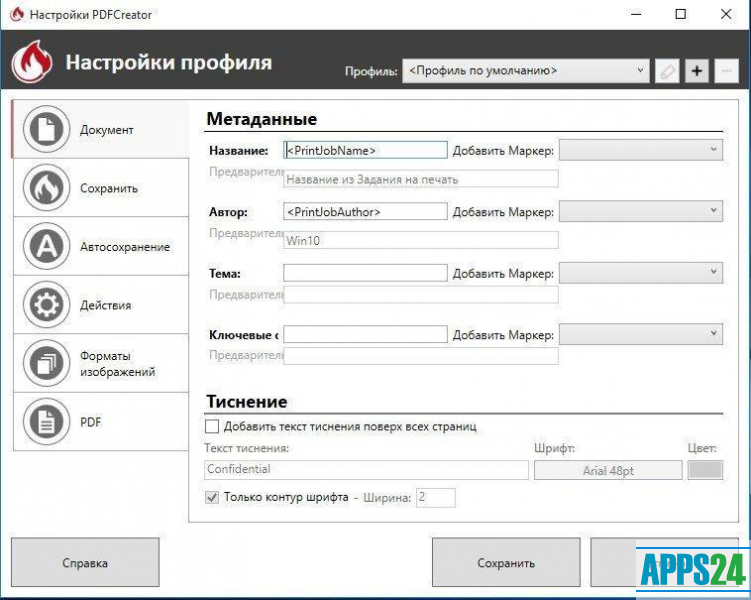The width and height of the screenshot is (751, 600).
Task: Expand Добавить Маркер dropdown for Ключевые слова
Action: [641, 334]
